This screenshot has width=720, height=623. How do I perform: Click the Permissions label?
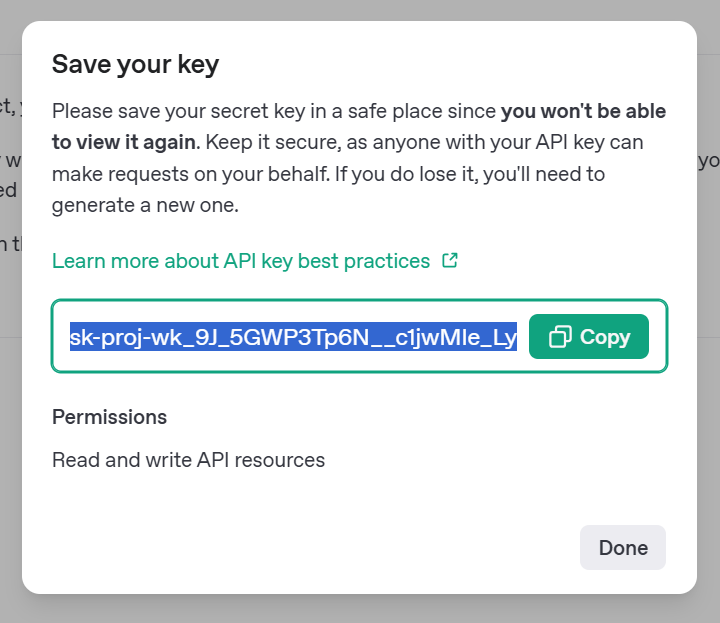click(109, 417)
